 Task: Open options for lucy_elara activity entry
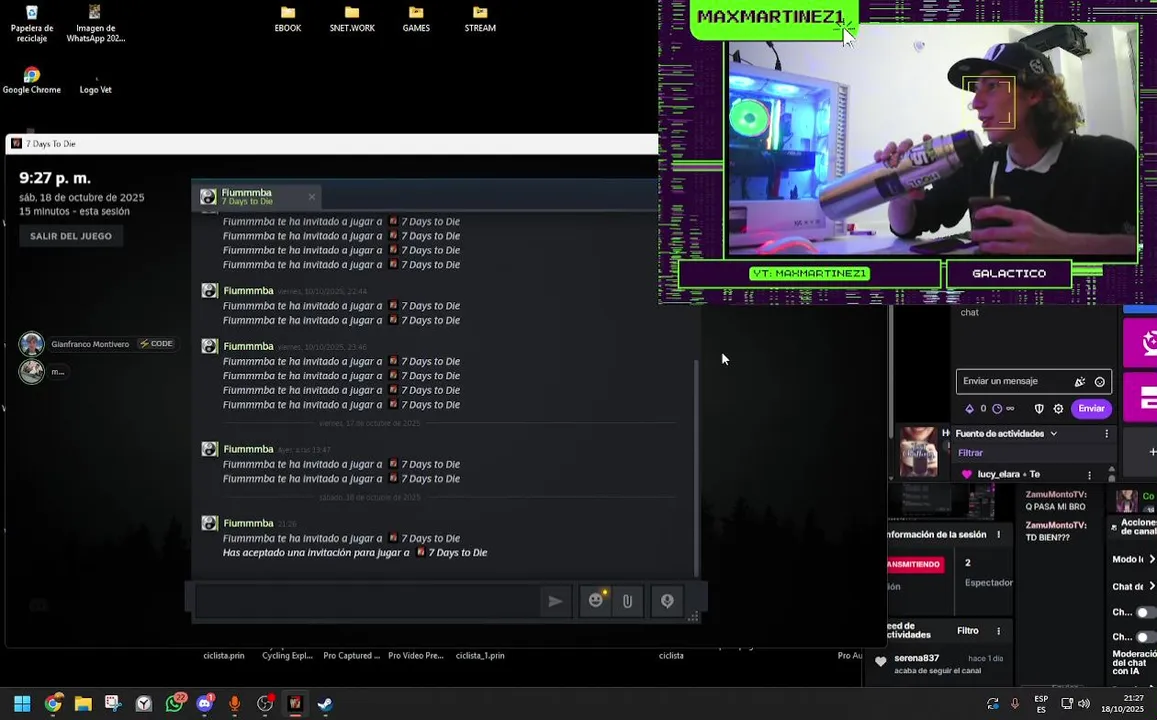tap(1089, 475)
